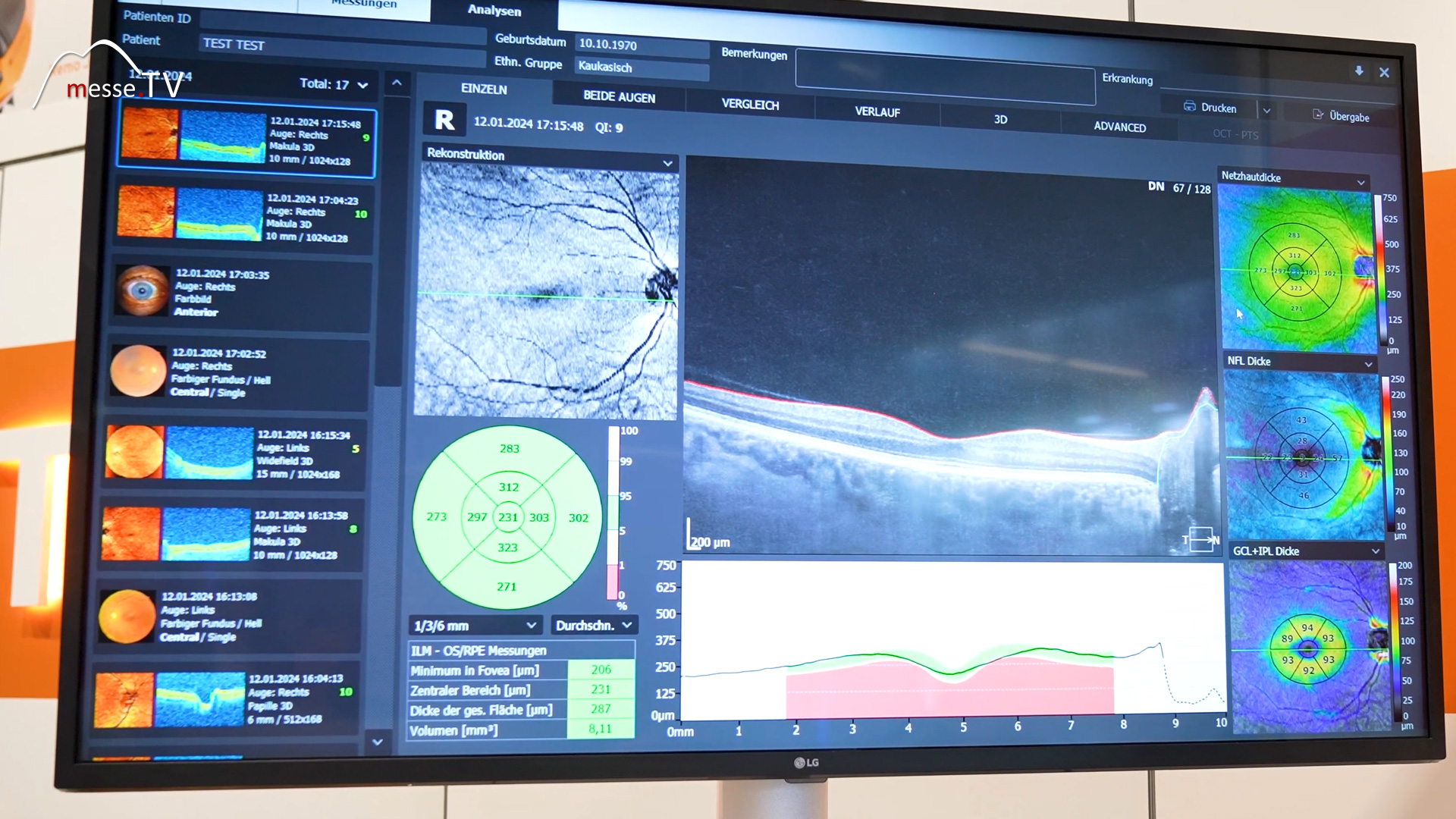Click the Zentraler Bereich value 231
Image resolution: width=1456 pixels, height=819 pixels.
coord(601,689)
